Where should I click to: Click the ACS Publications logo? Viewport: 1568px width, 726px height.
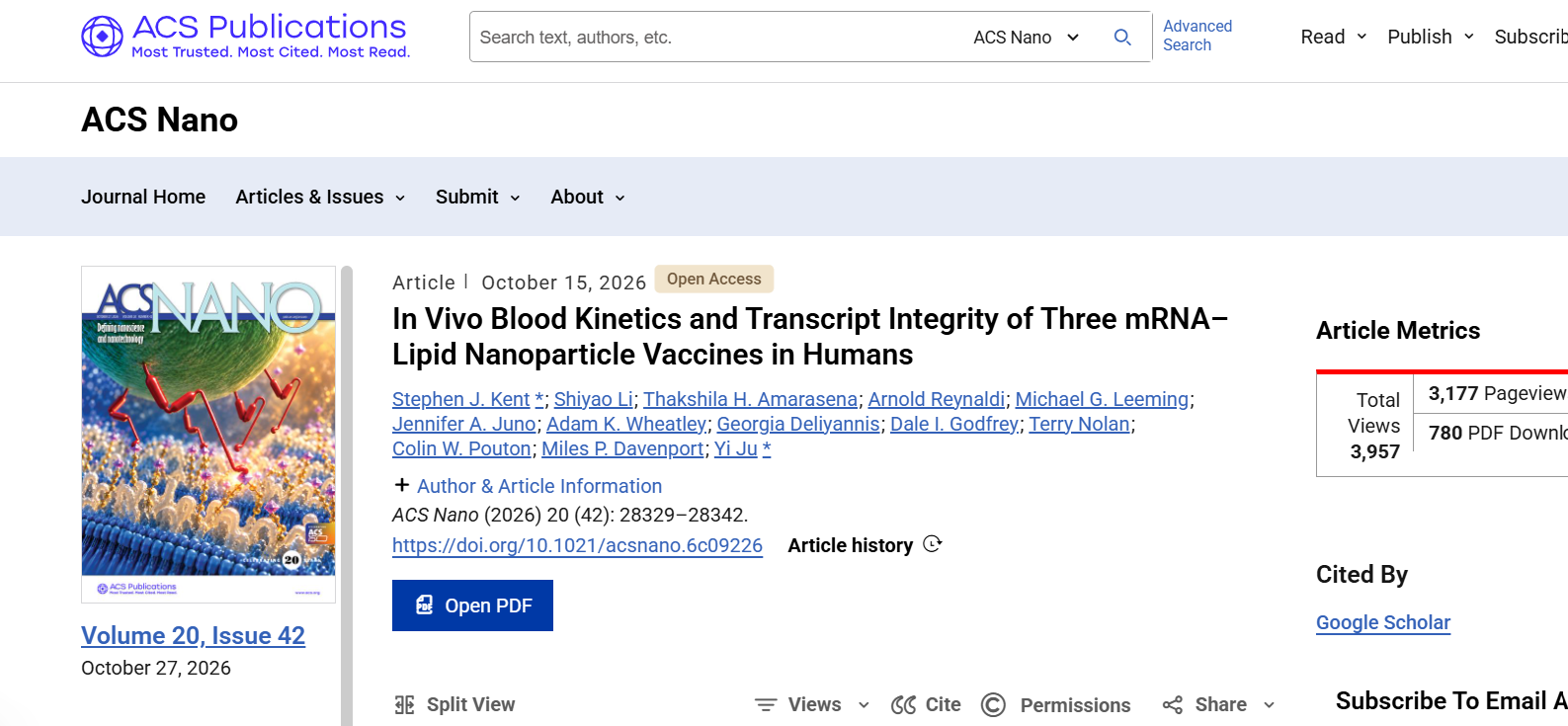[245, 37]
